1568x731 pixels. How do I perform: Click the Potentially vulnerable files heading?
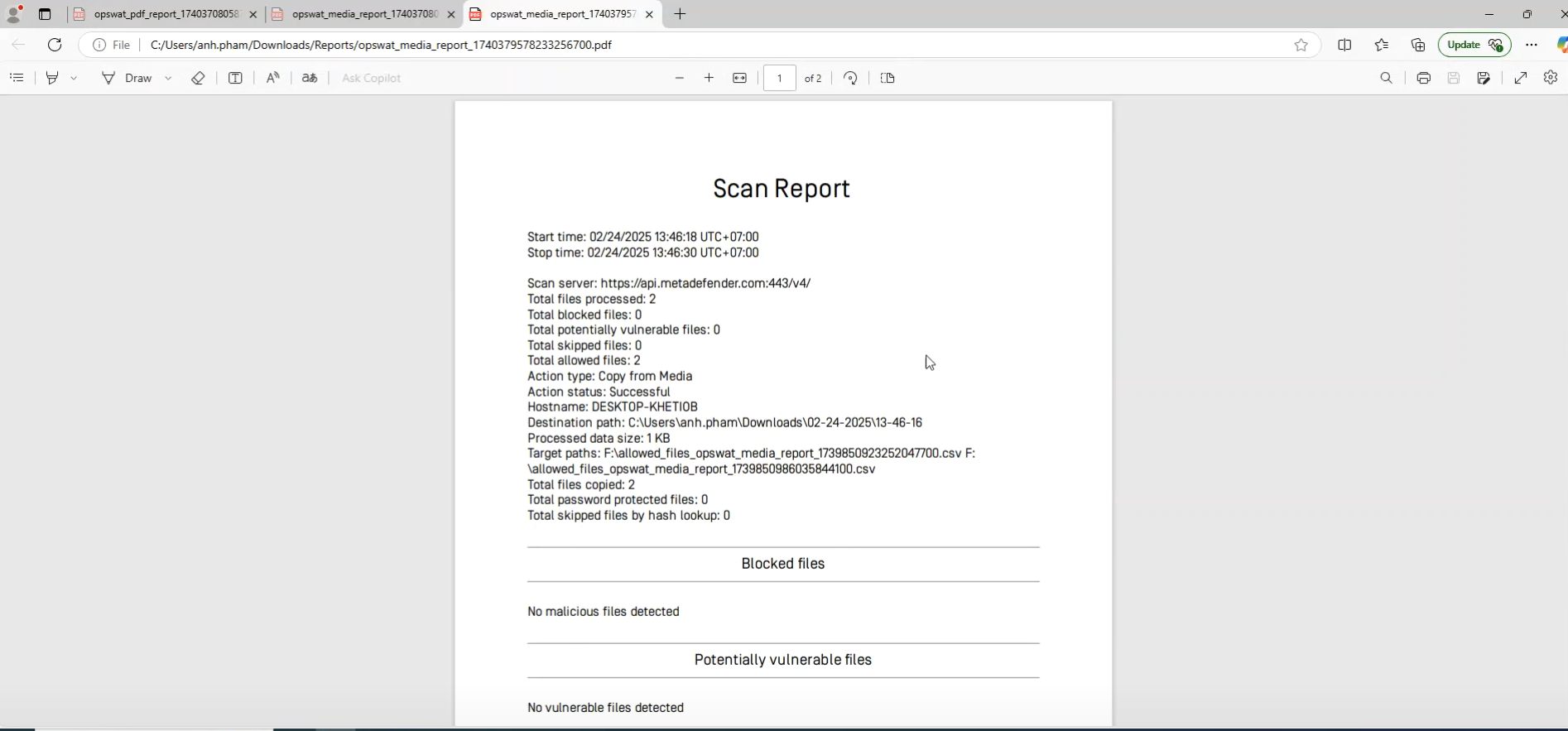783,660
